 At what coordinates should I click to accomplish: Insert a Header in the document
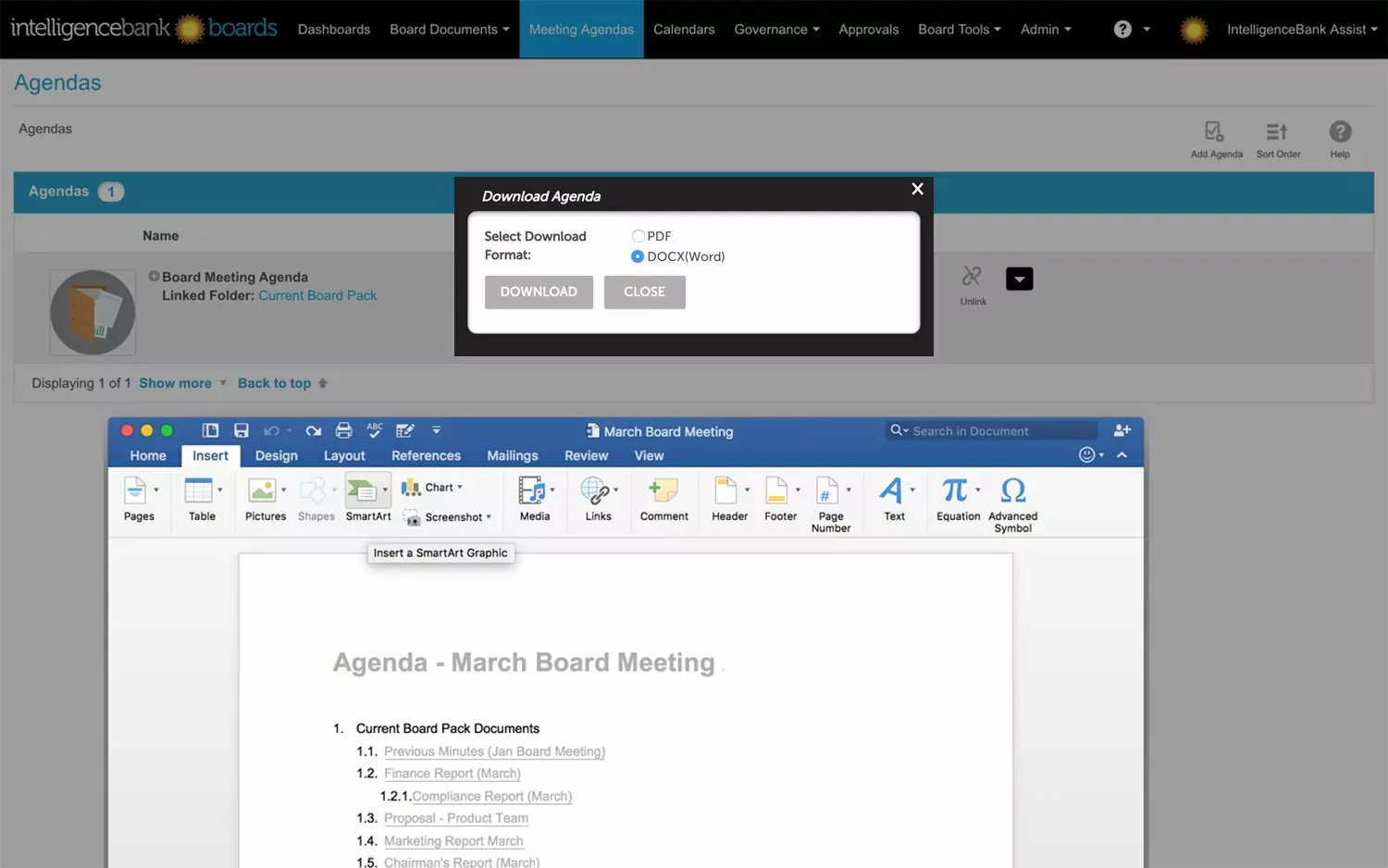click(730, 500)
